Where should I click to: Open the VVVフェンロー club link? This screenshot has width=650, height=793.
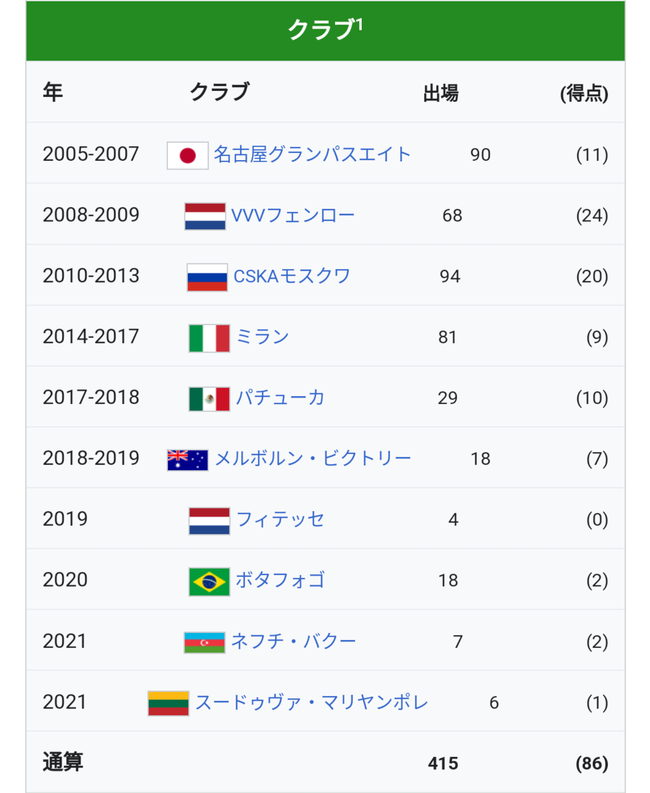(x=293, y=215)
